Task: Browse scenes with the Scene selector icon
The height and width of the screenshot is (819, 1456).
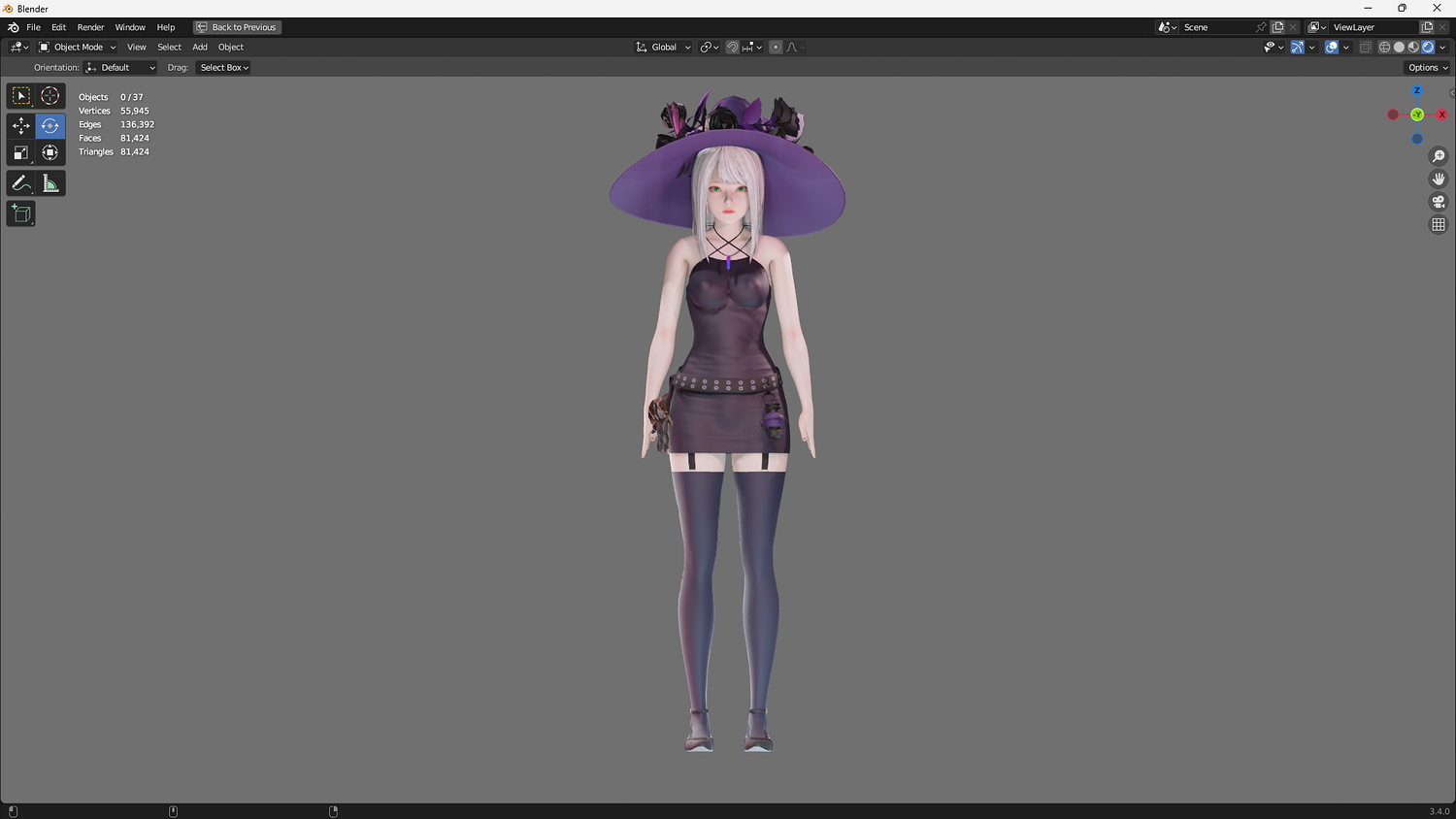Action: coord(1167,27)
